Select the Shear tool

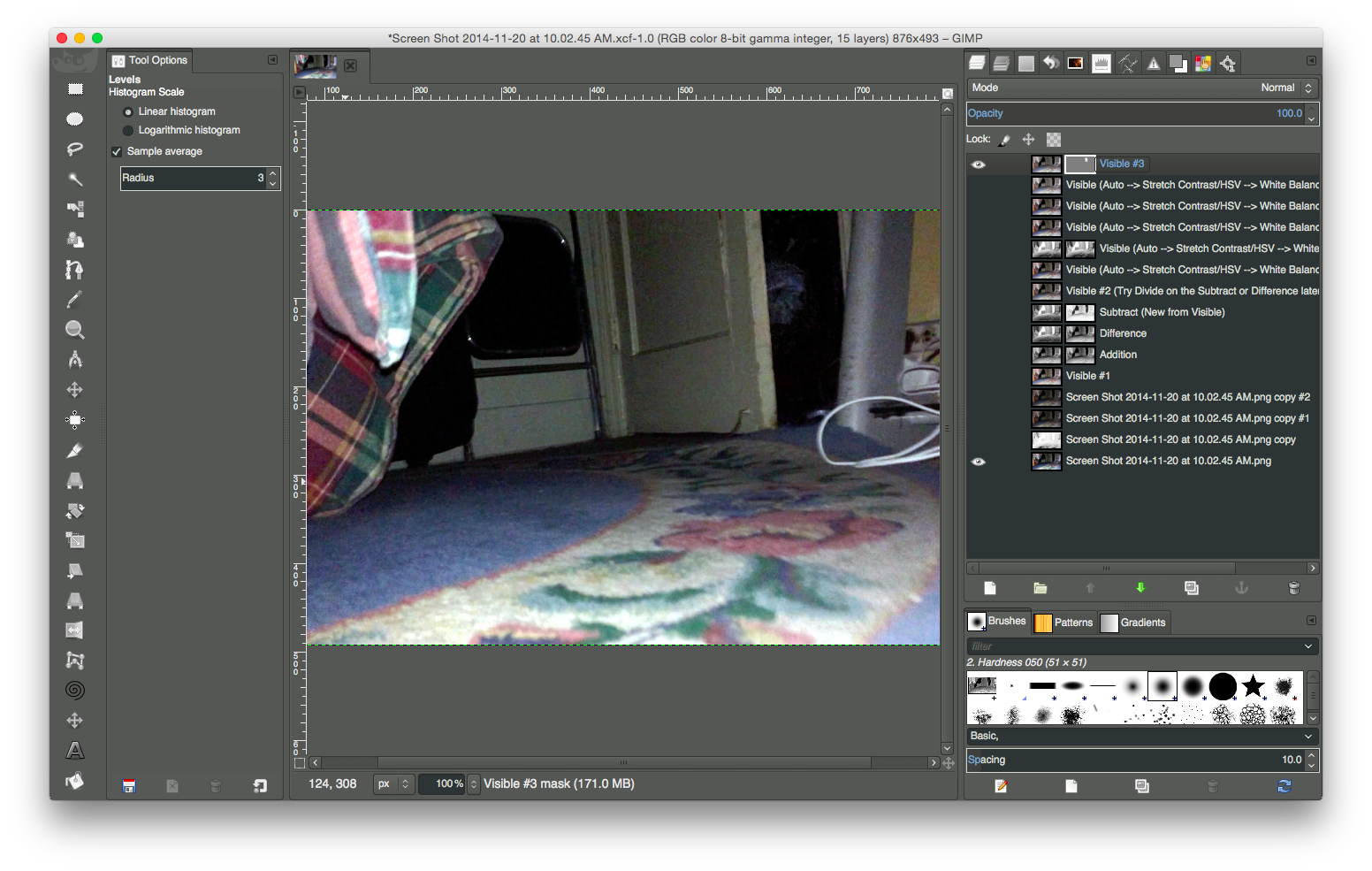pos(75,569)
